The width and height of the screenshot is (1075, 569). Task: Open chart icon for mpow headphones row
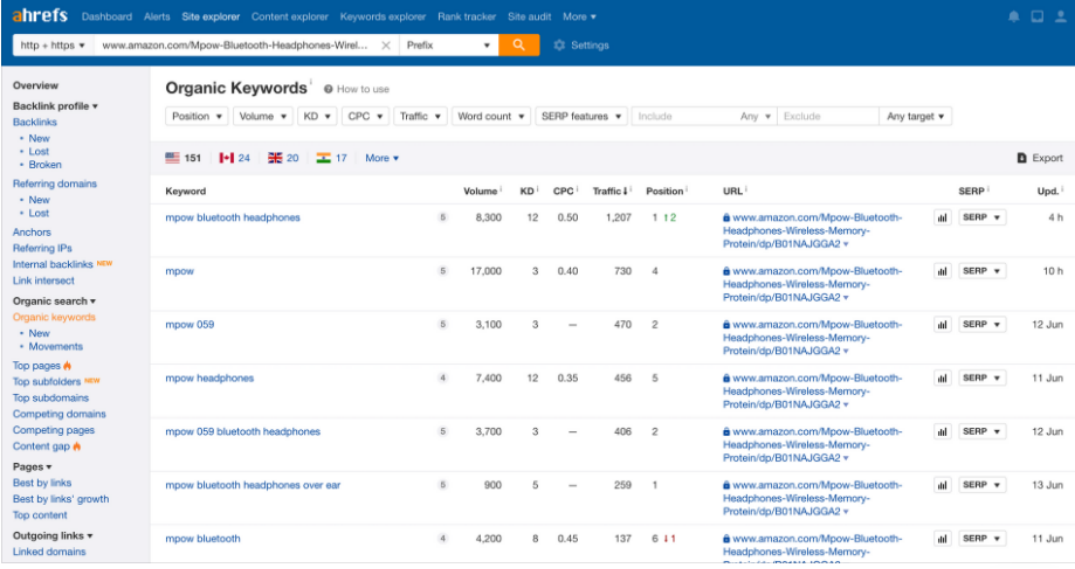coord(943,378)
